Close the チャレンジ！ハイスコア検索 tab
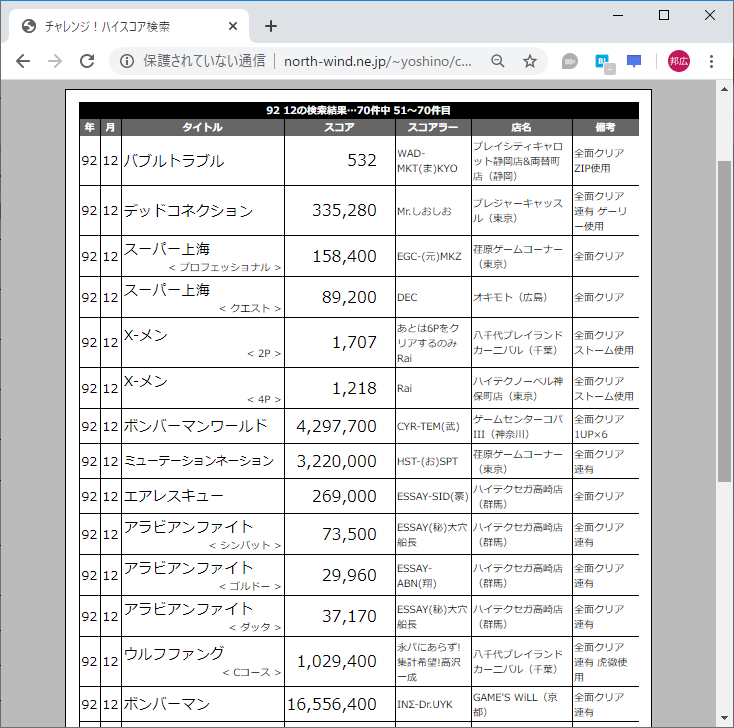Image resolution: width=734 pixels, height=728 pixels. pos(233,26)
